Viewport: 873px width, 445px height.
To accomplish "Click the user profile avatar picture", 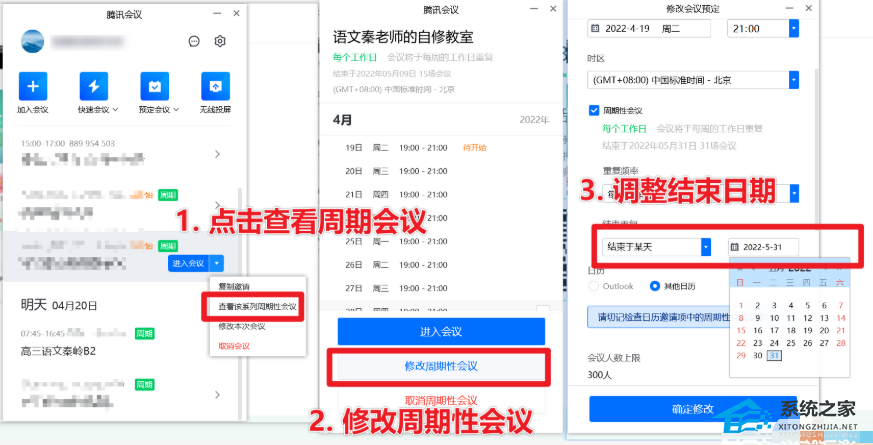I will [33, 41].
